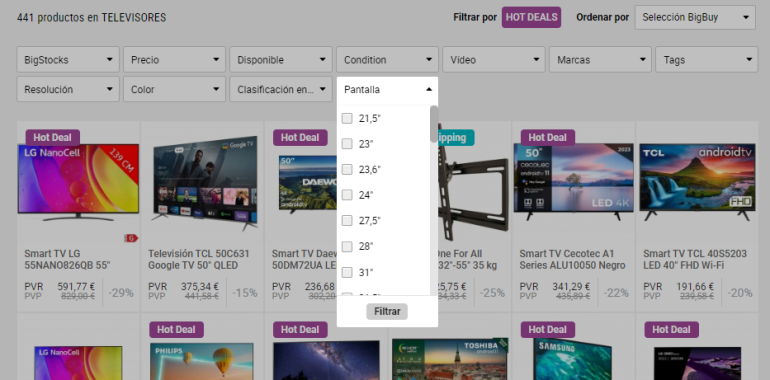
Task: Tick the 24" screen size checkbox
Action: tap(347, 195)
